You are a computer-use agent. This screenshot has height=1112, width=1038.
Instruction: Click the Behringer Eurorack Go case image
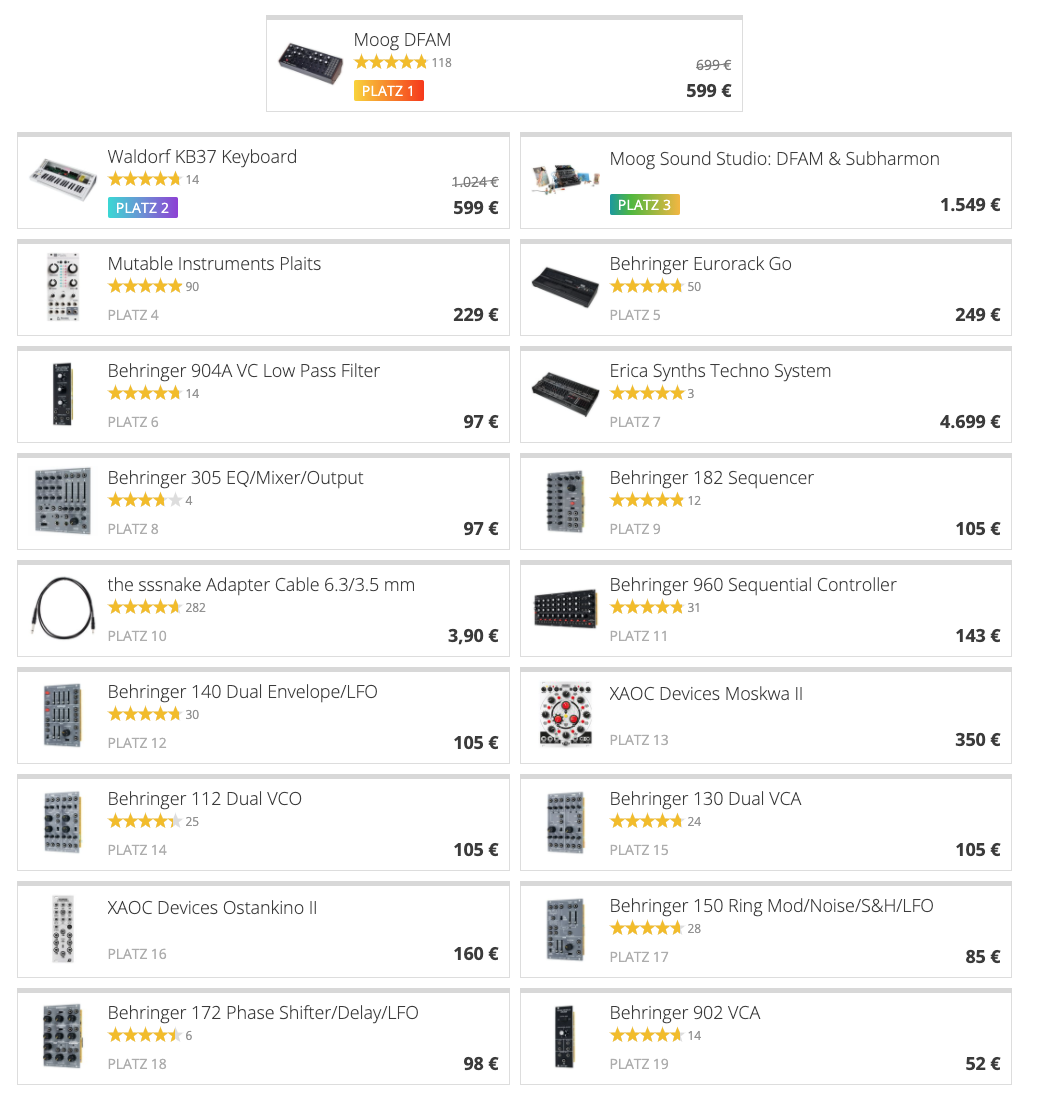click(x=565, y=287)
